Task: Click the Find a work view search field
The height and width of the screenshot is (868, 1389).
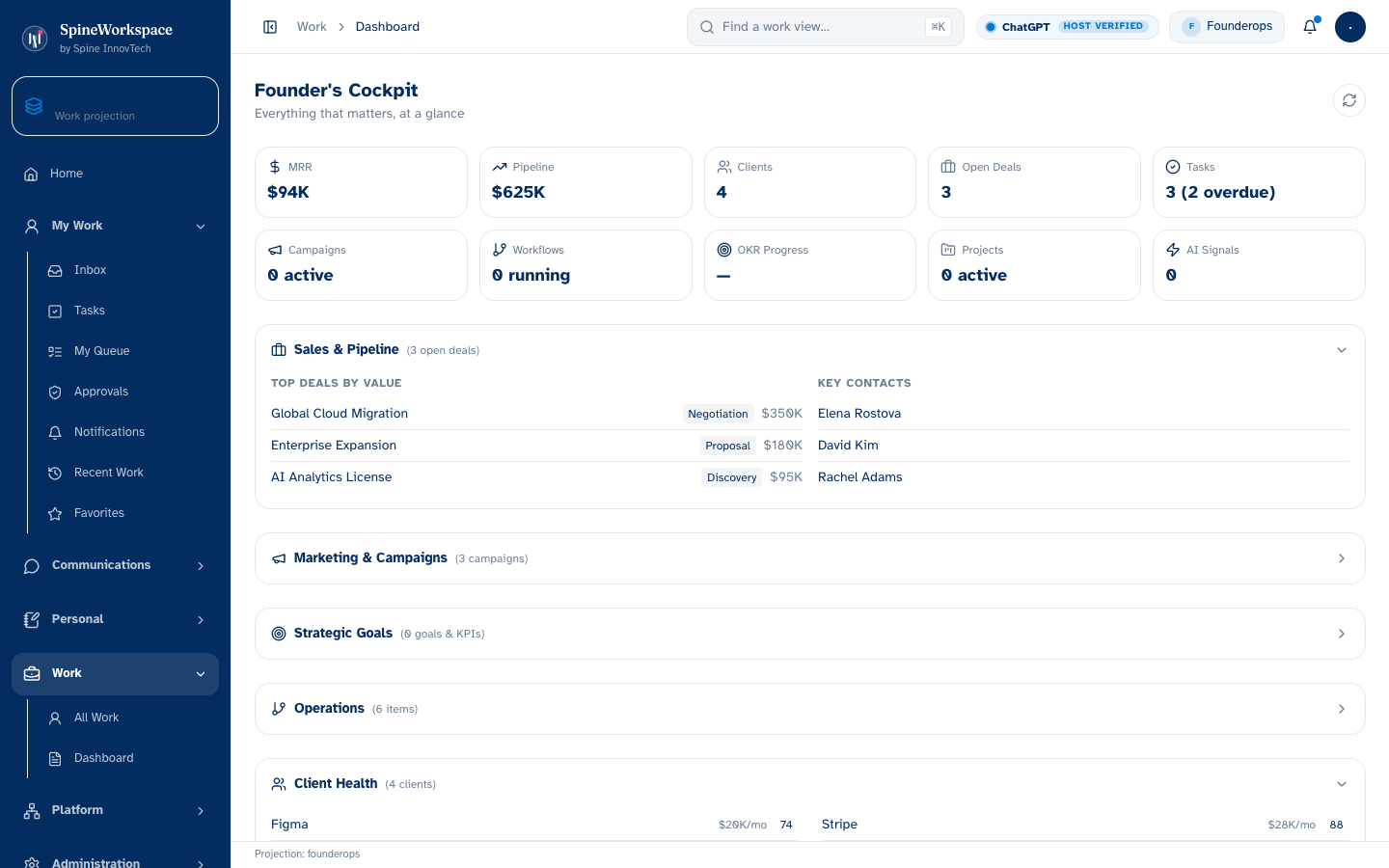Action: 826,27
